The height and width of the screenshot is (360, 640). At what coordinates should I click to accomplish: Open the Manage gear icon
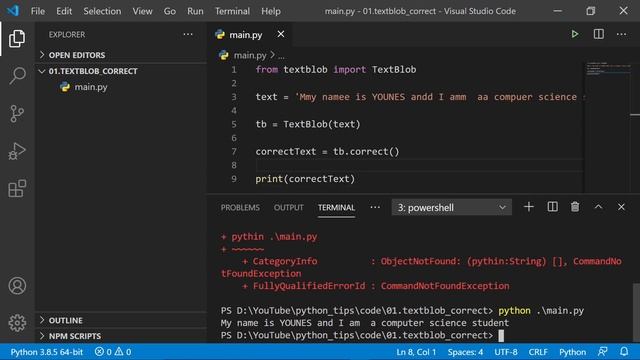tap(17, 323)
